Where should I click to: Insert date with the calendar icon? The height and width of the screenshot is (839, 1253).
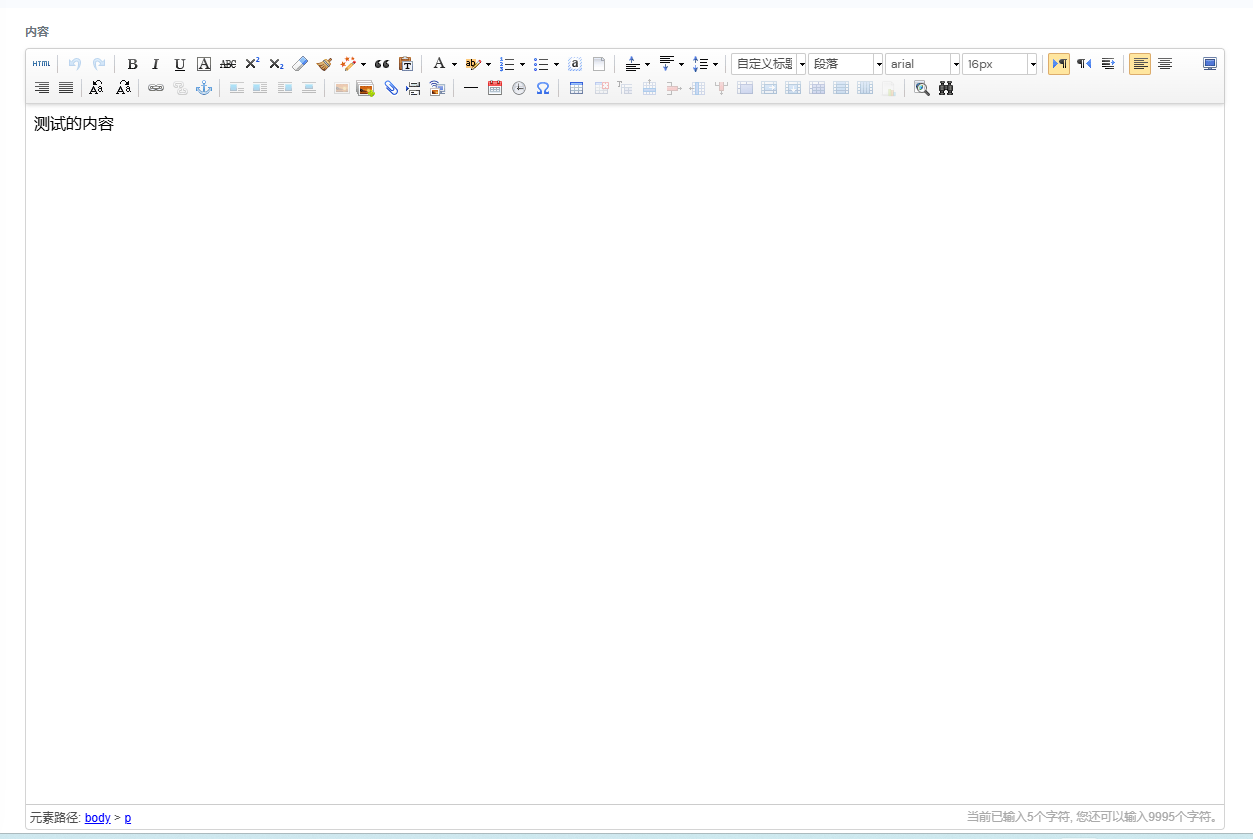[495, 88]
